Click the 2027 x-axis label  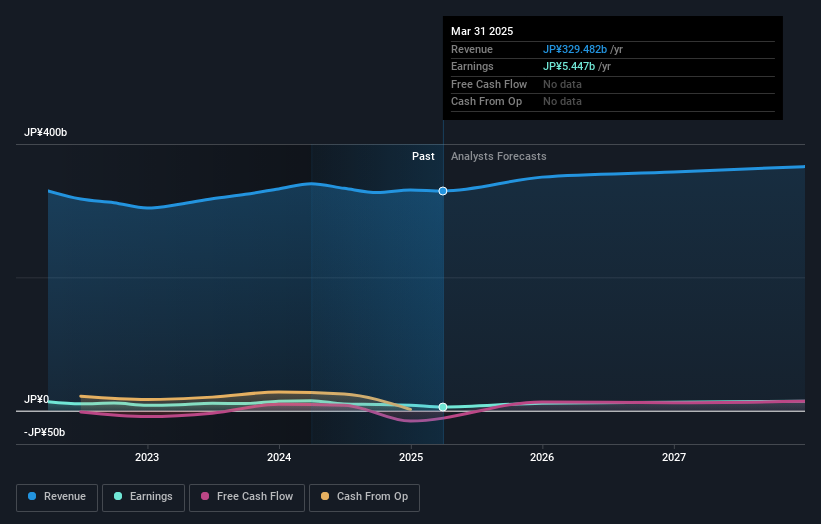(x=674, y=457)
